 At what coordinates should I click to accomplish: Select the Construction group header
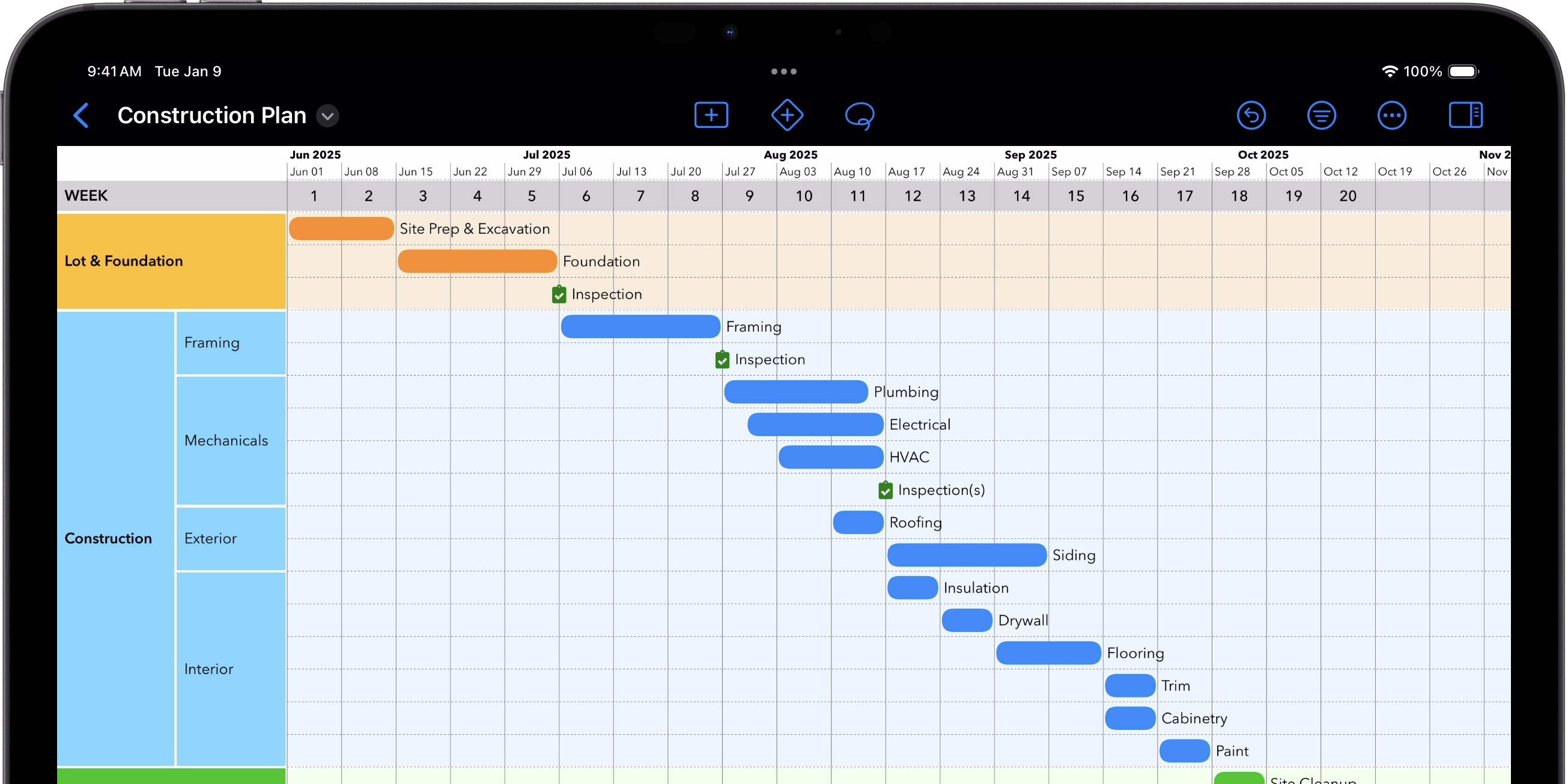116,539
